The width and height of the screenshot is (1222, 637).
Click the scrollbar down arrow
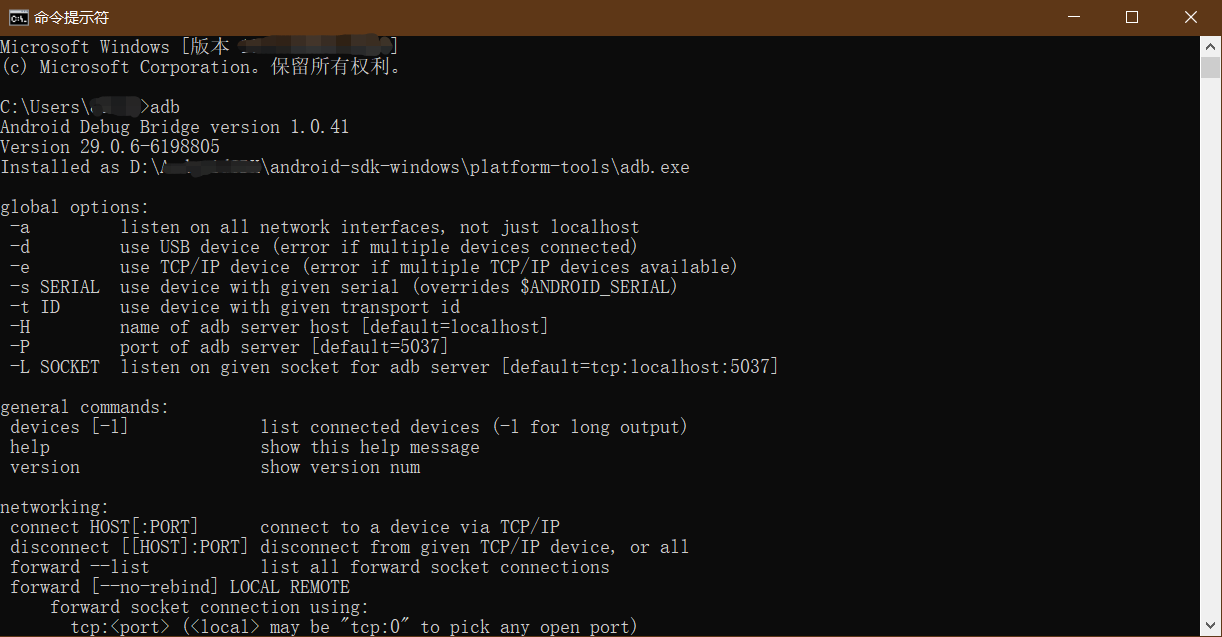coord(1211,627)
